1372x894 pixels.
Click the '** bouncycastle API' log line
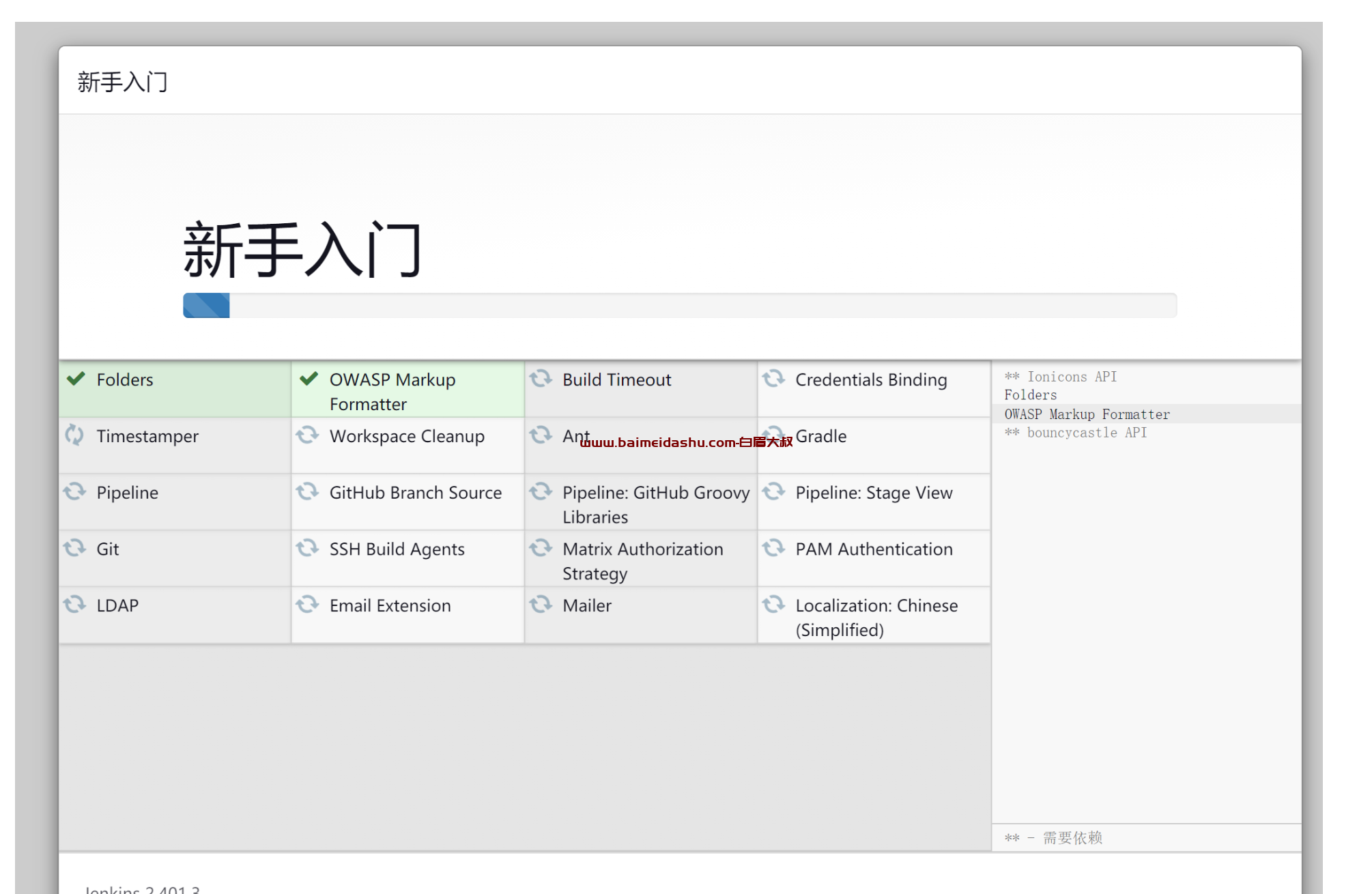[x=1075, y=433]
